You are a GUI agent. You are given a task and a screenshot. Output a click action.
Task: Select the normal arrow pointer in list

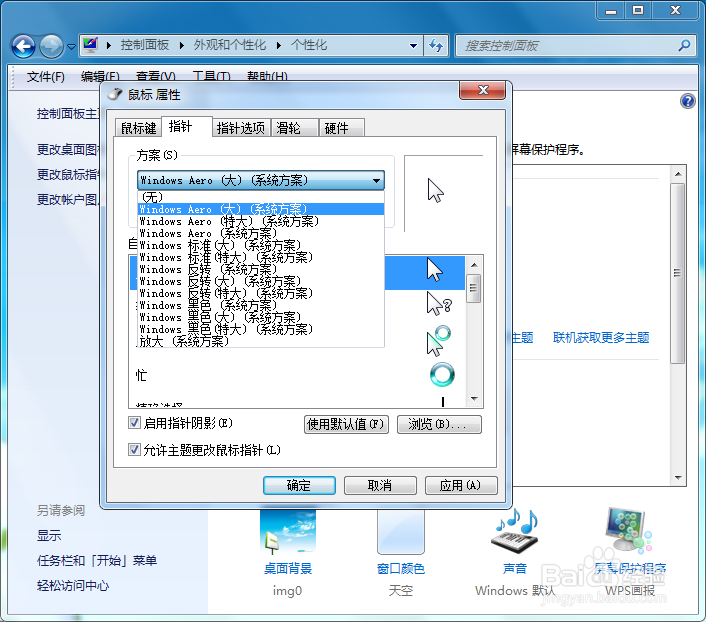point(434,269)
